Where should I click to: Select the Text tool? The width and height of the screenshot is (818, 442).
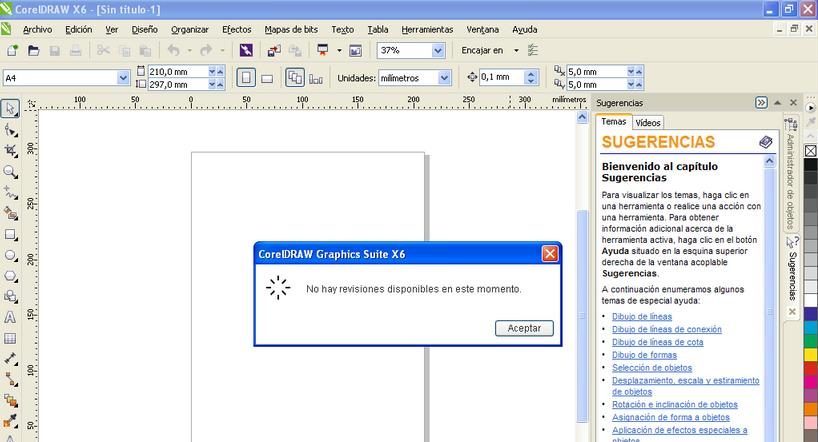(x=10, y=317)
